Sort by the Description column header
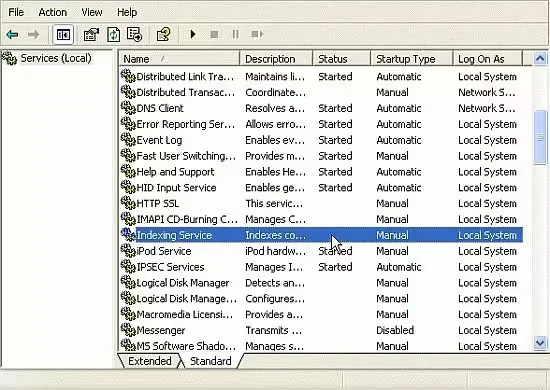550x390 pixels. click(276, 59)
